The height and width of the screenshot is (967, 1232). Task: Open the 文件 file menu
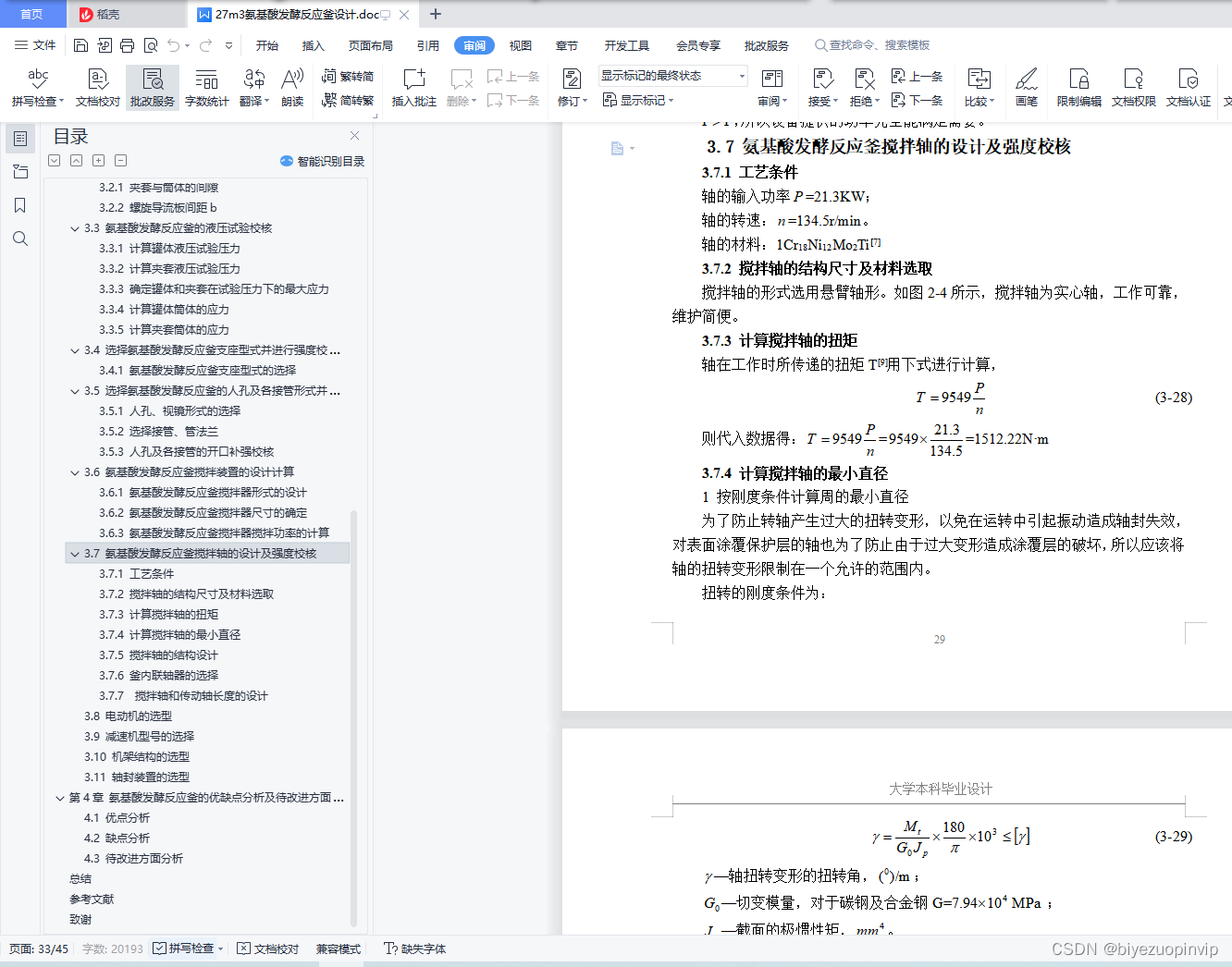pyautogui.click(x=35, y=45)
